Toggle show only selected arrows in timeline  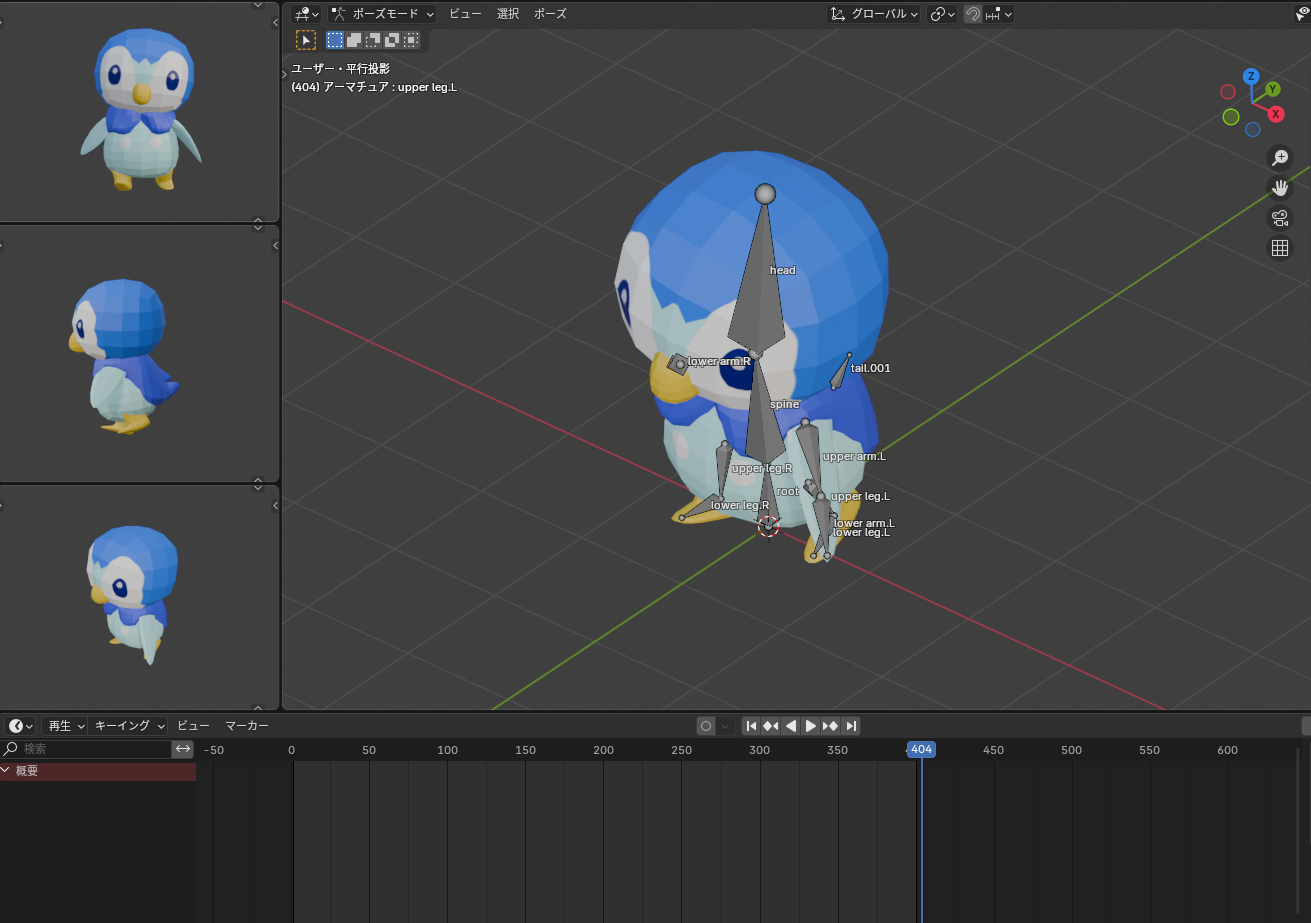pos(183,749)
